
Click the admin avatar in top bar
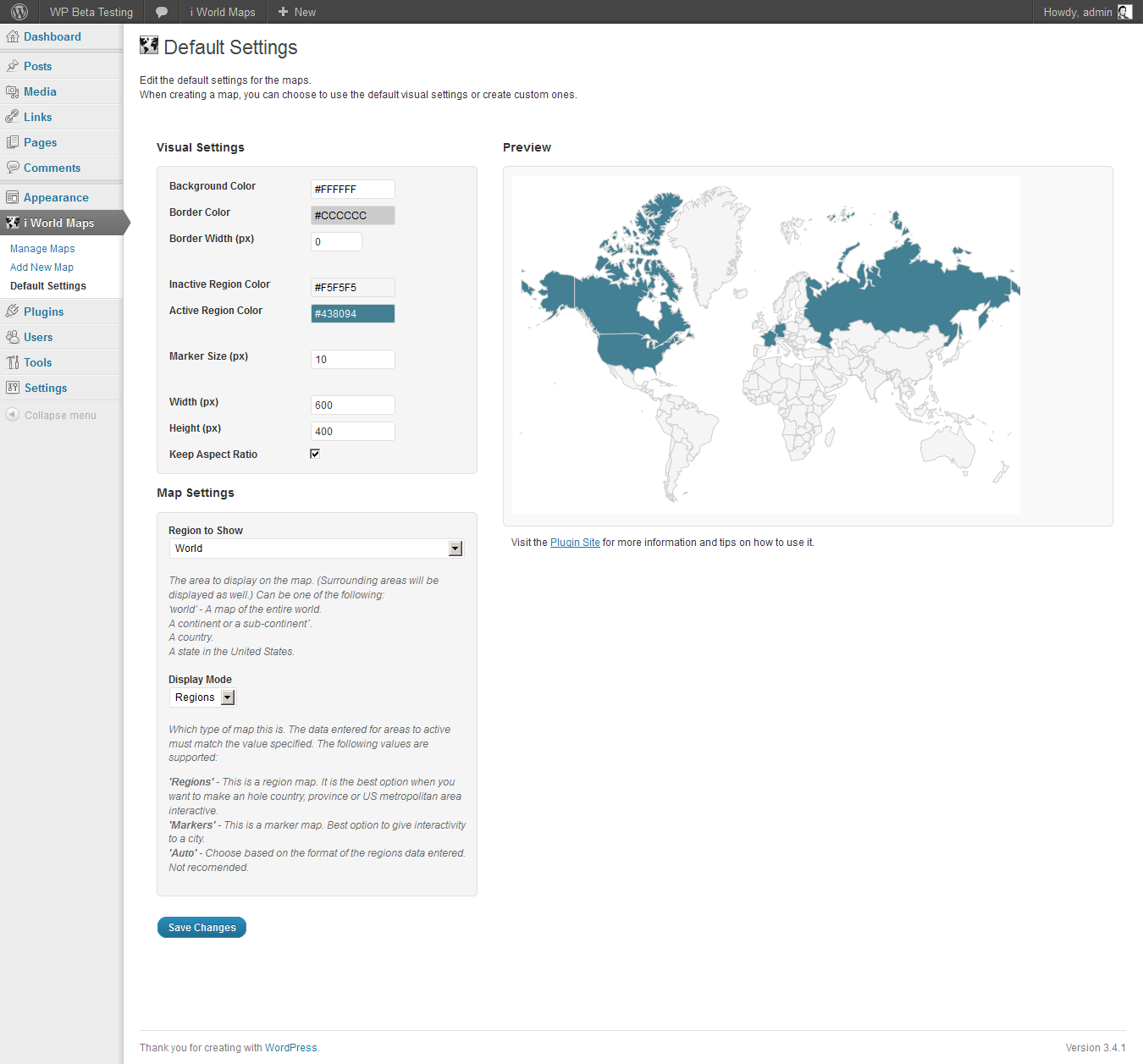coord(1124,12)
